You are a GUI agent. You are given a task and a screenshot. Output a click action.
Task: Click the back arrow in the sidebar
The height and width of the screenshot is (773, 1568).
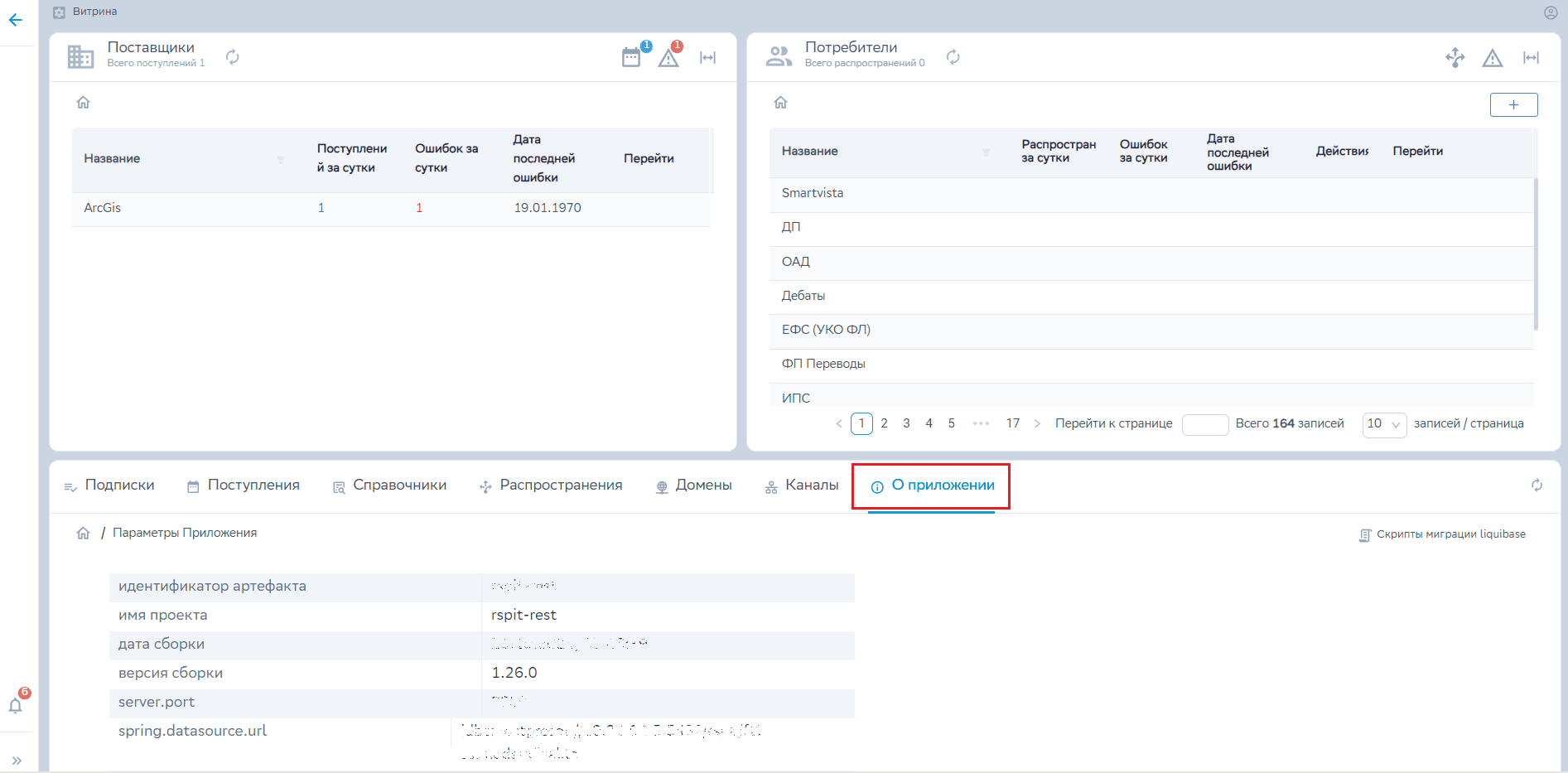point(16,20)
